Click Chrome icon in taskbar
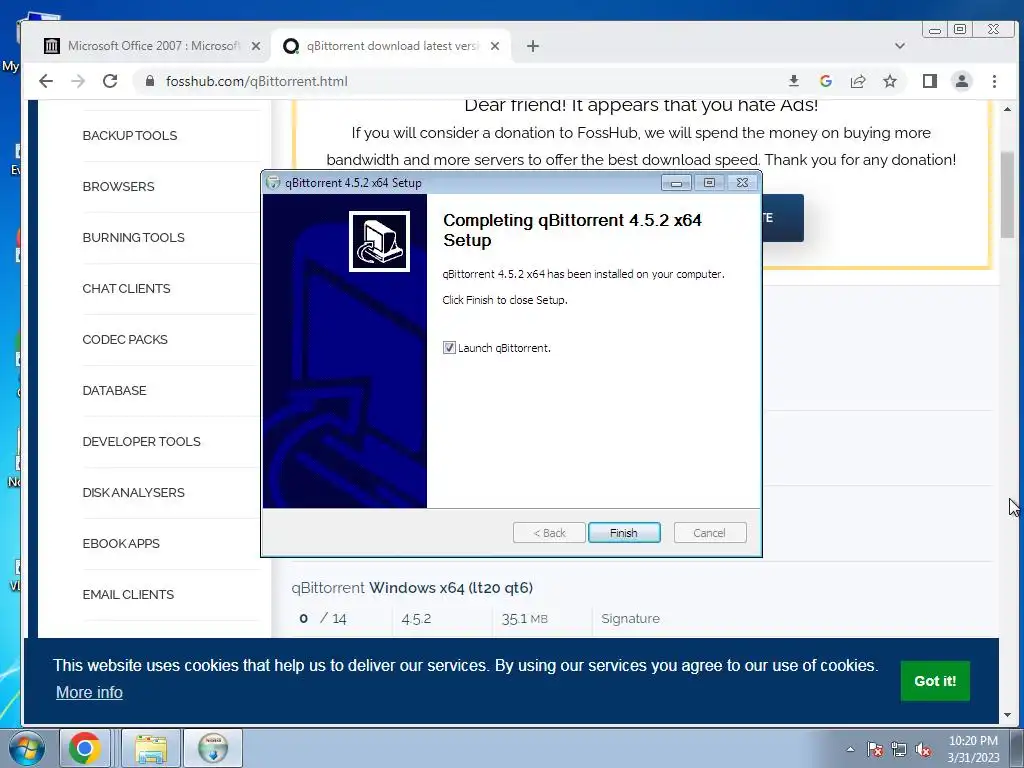 84,748
